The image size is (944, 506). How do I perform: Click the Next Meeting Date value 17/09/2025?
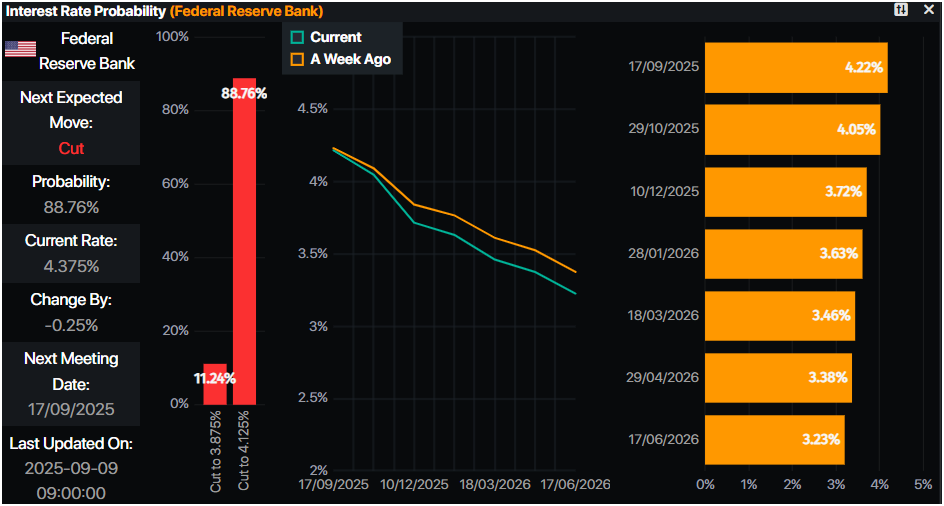(71, 409)
